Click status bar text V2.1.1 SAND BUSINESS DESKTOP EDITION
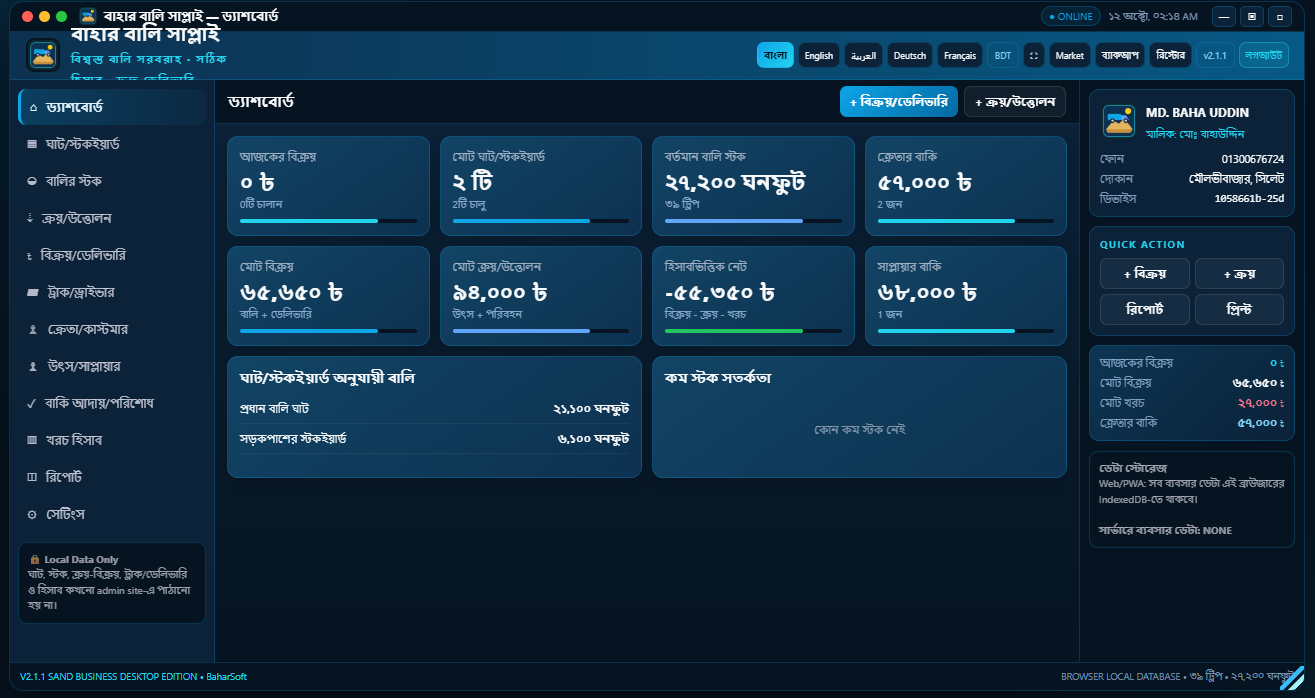 coord(108,677)
